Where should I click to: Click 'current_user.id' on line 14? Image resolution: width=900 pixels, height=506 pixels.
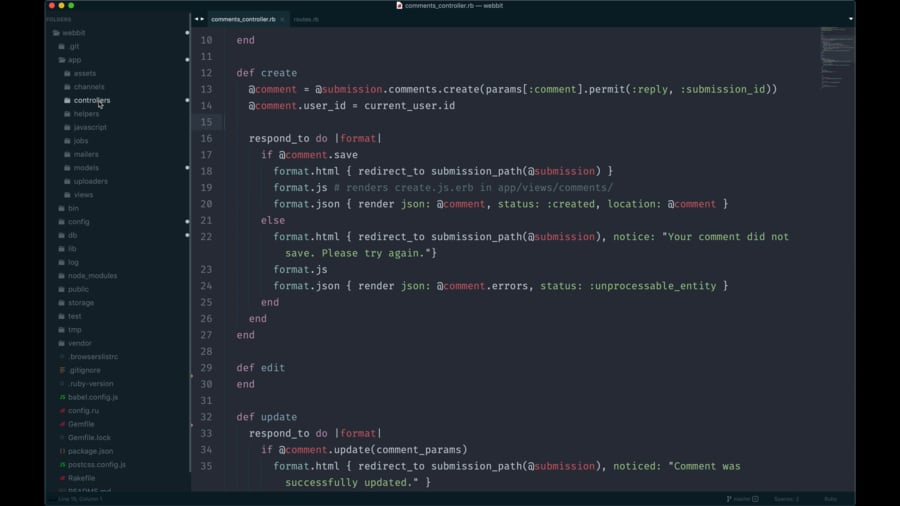pyautogui.click(x=409, y=106)
